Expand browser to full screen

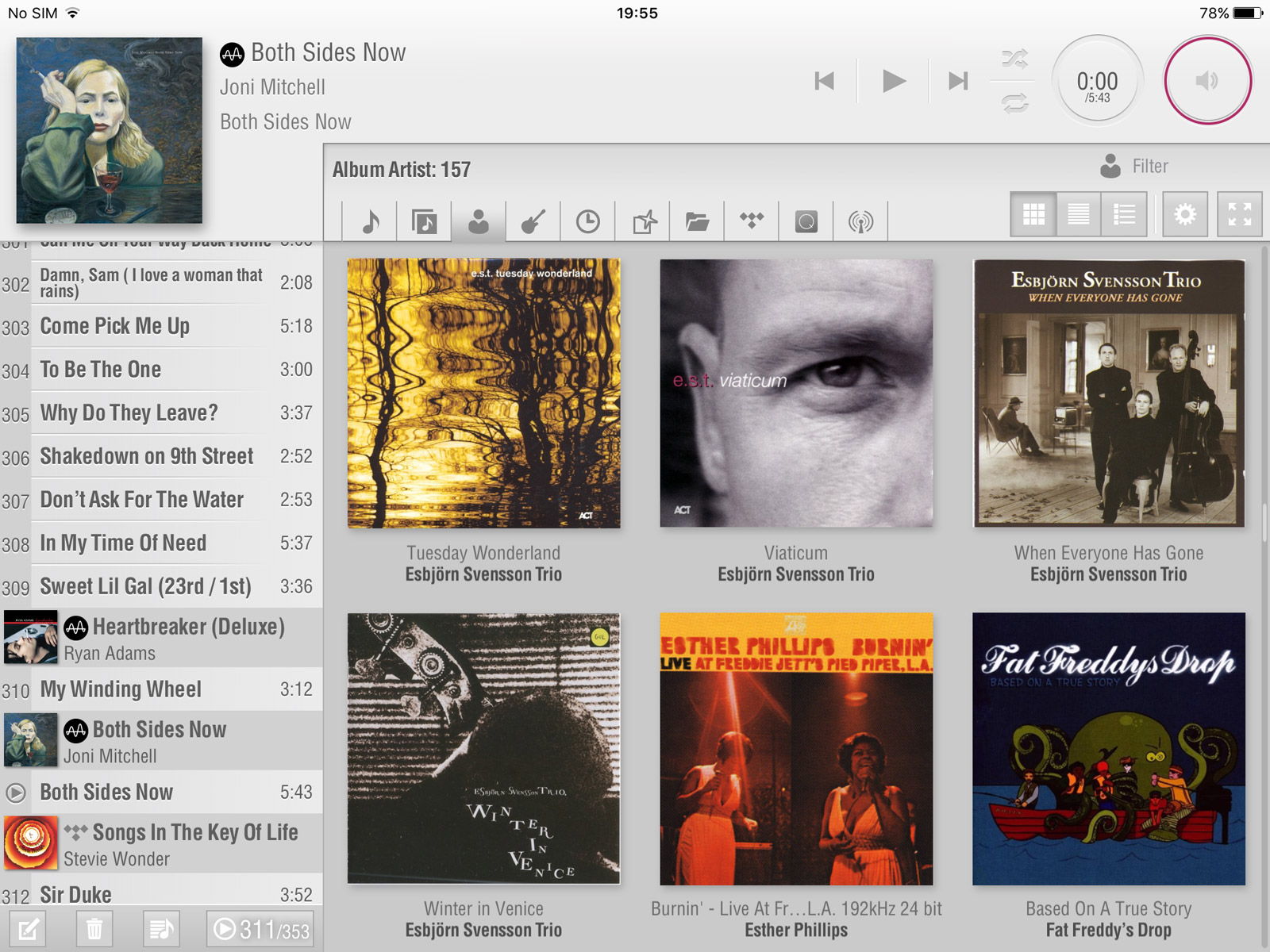[x=1239, y=214]
